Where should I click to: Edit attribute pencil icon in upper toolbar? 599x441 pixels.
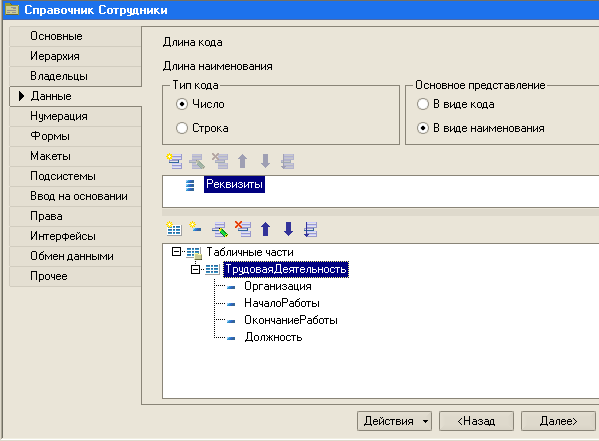pyautogui.click(x=197, y=161)
